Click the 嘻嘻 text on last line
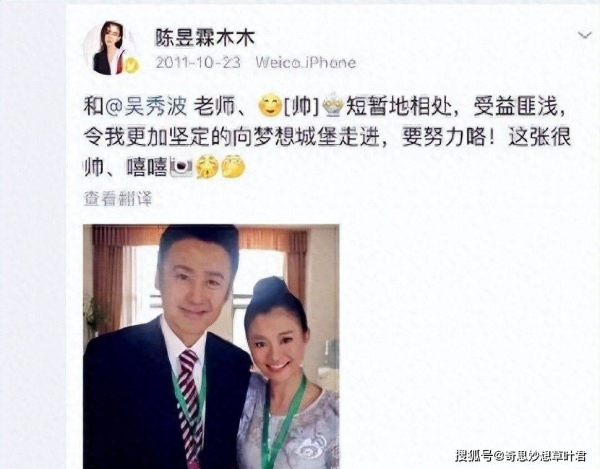Viewport: 600px width, 469px height. point(147,168)
